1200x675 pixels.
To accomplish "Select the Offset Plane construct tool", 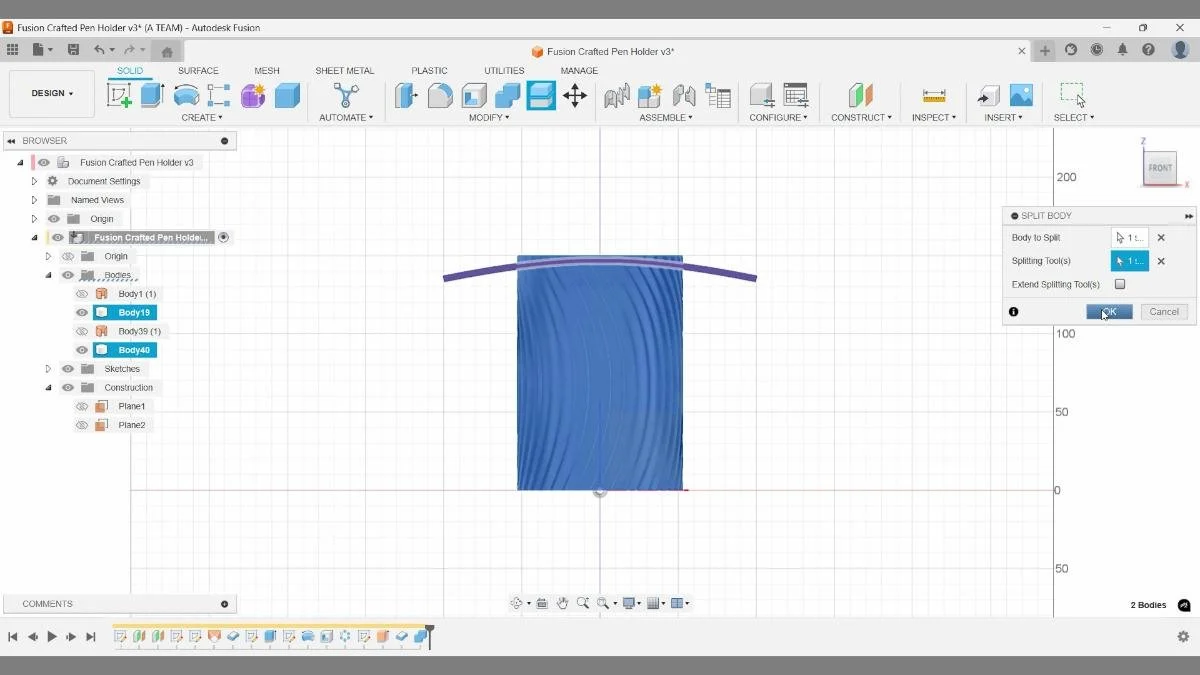I will point(861,95).
